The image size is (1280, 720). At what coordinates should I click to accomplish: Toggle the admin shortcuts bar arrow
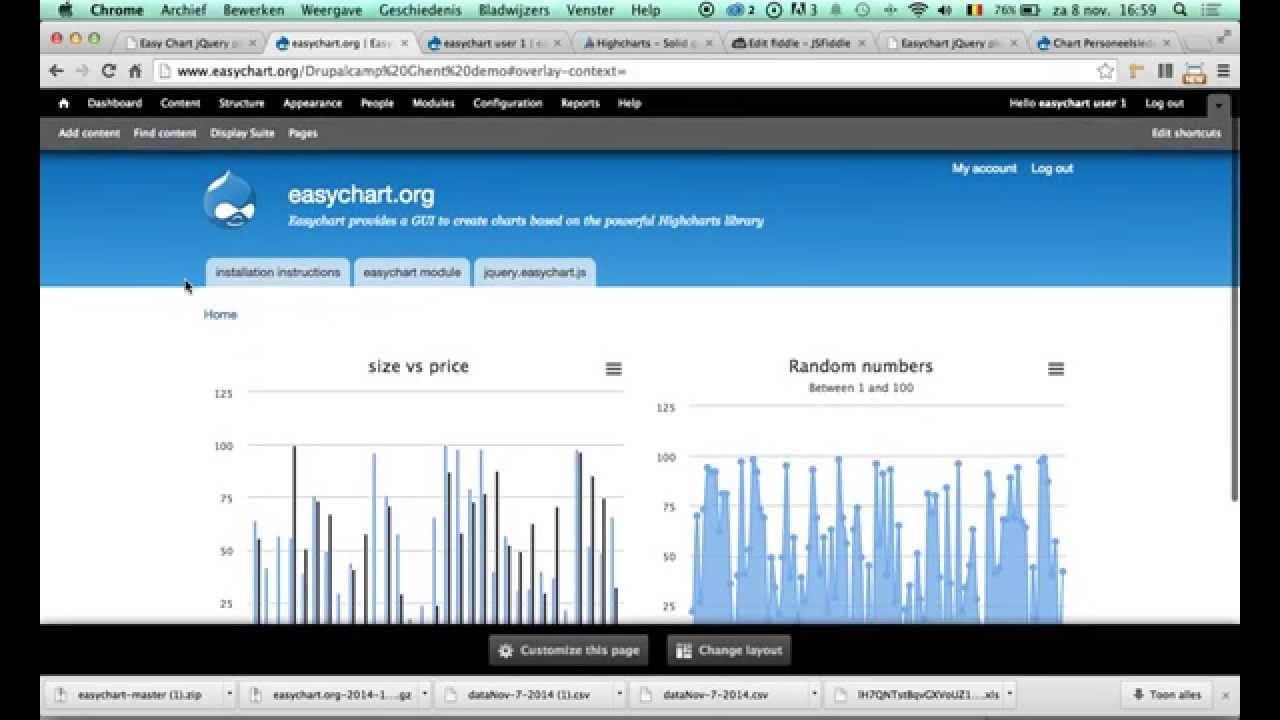1218,105
